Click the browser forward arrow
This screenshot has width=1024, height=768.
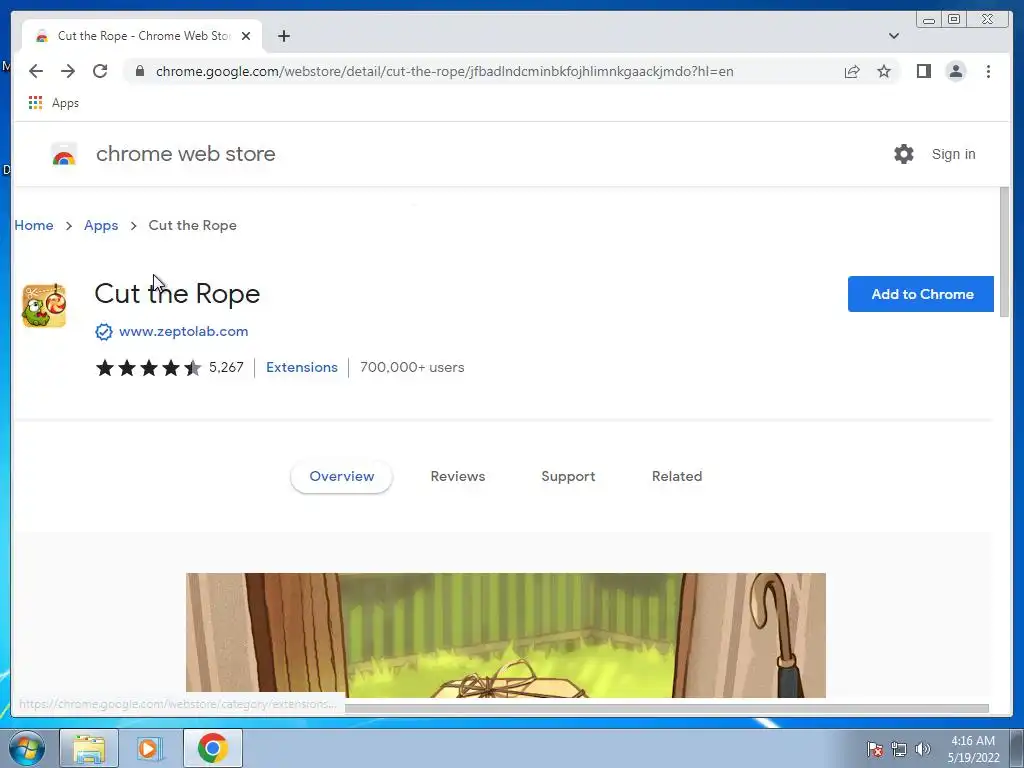(68, 71)
